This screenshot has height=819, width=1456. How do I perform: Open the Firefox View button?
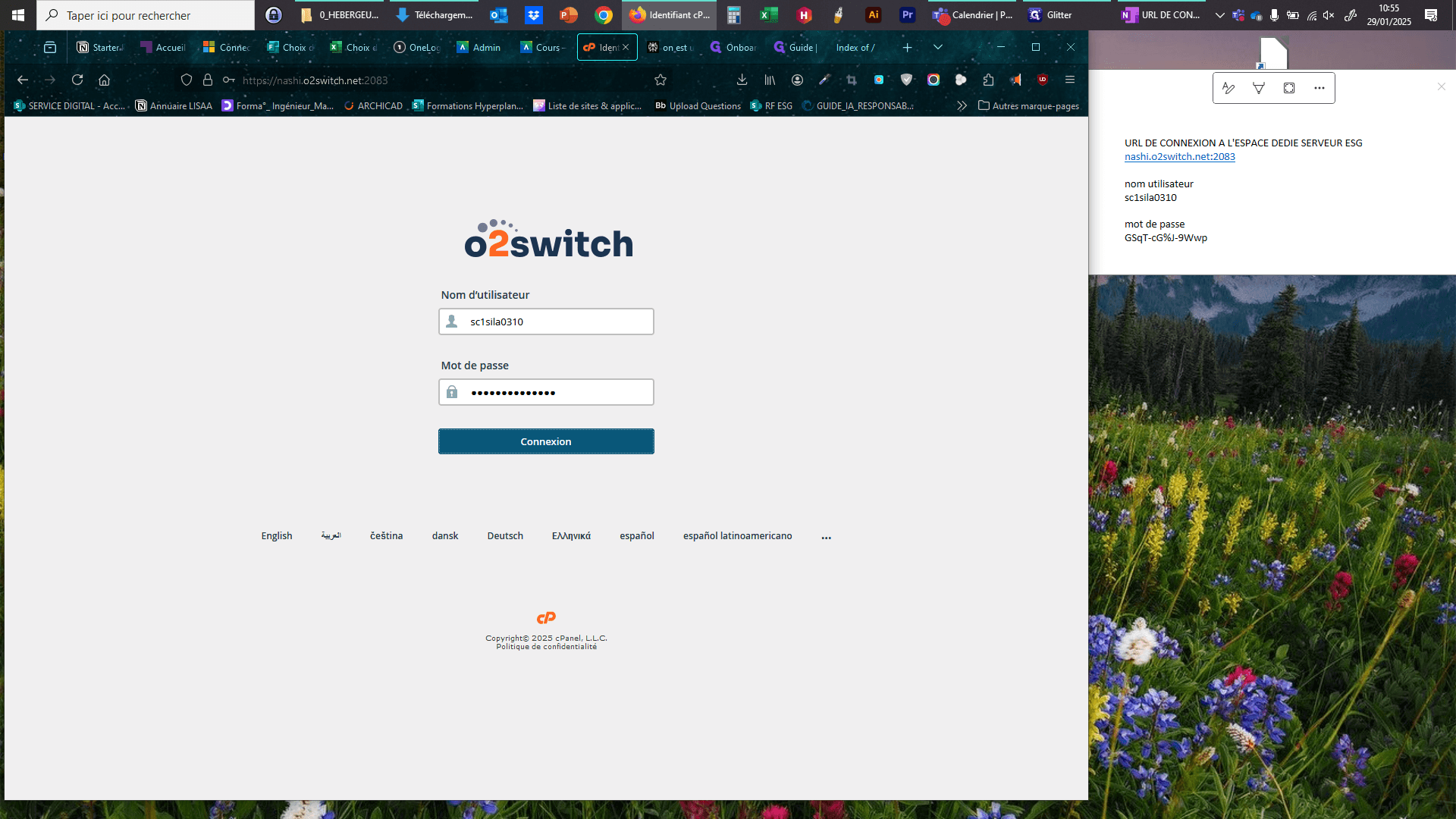pos(50,47)
